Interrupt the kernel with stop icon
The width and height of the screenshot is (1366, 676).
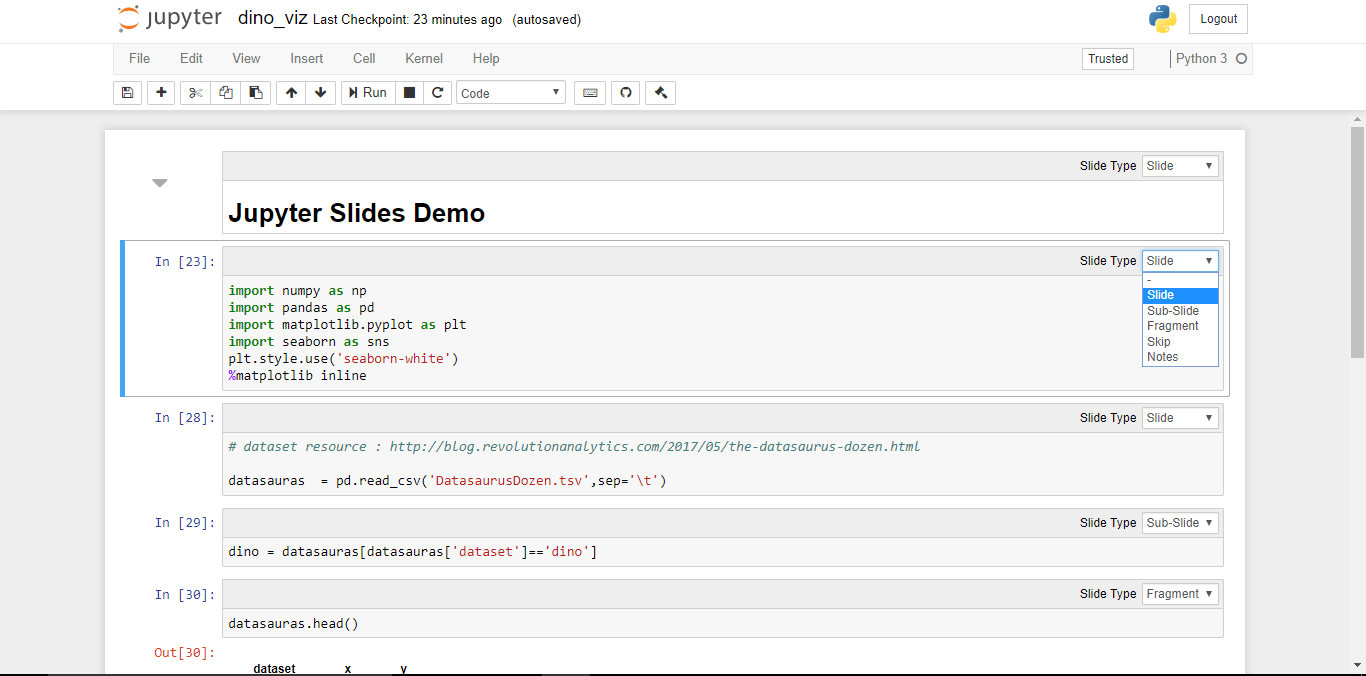click(409, 93)
